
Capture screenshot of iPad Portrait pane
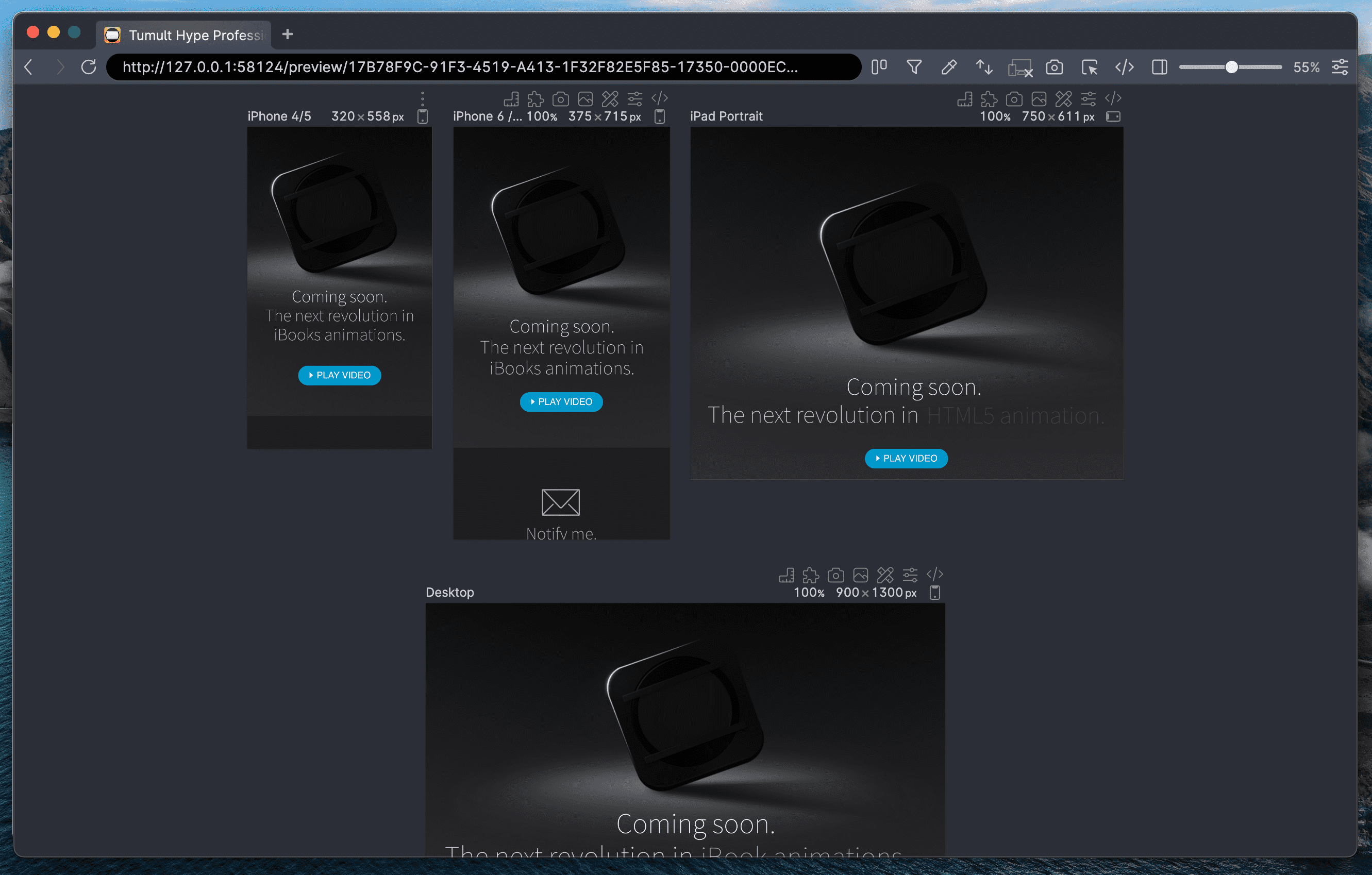[1014, 99]
